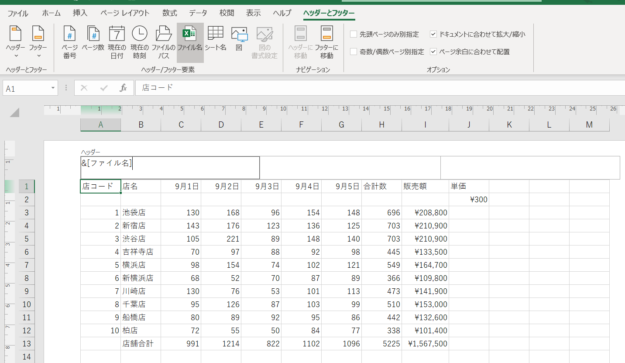Select cell 船橋店

pyautogui.click(x=141, y=318)
